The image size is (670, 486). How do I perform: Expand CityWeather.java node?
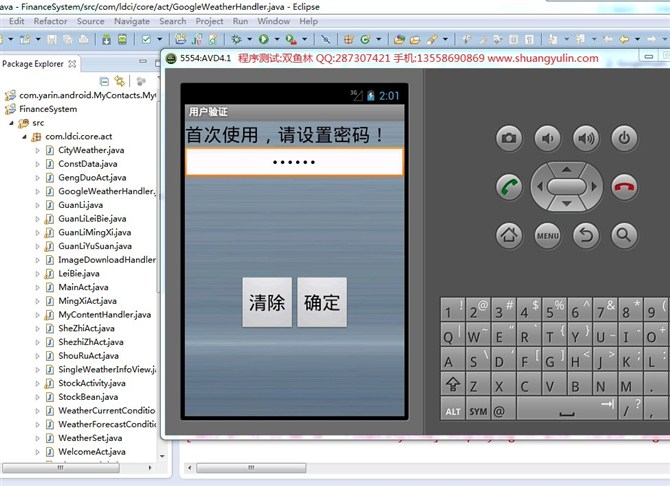coord(38,150)
